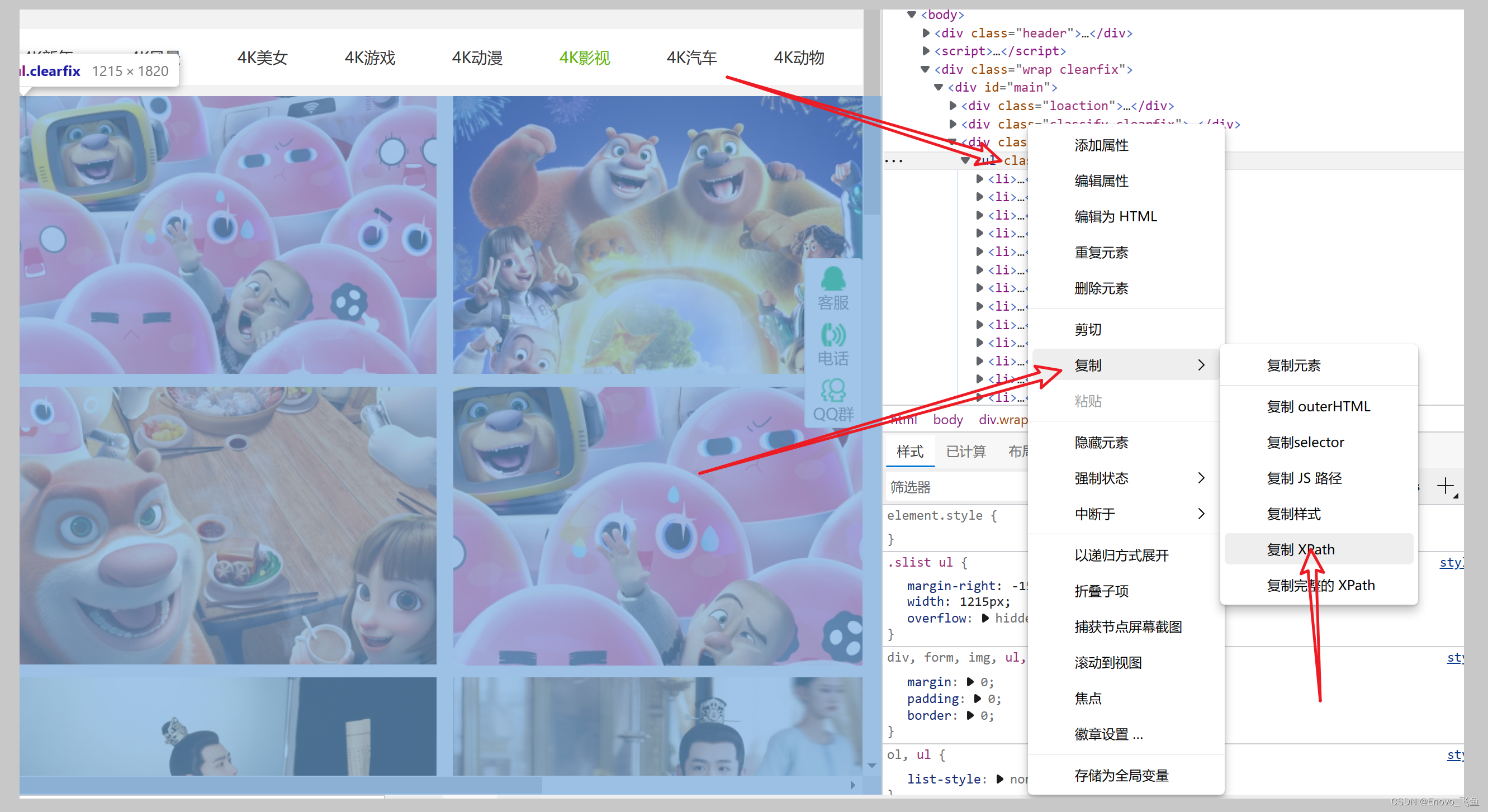Click the three-dots icon beside ul element
Screen dimensions: 1488x812
point(894,160)
